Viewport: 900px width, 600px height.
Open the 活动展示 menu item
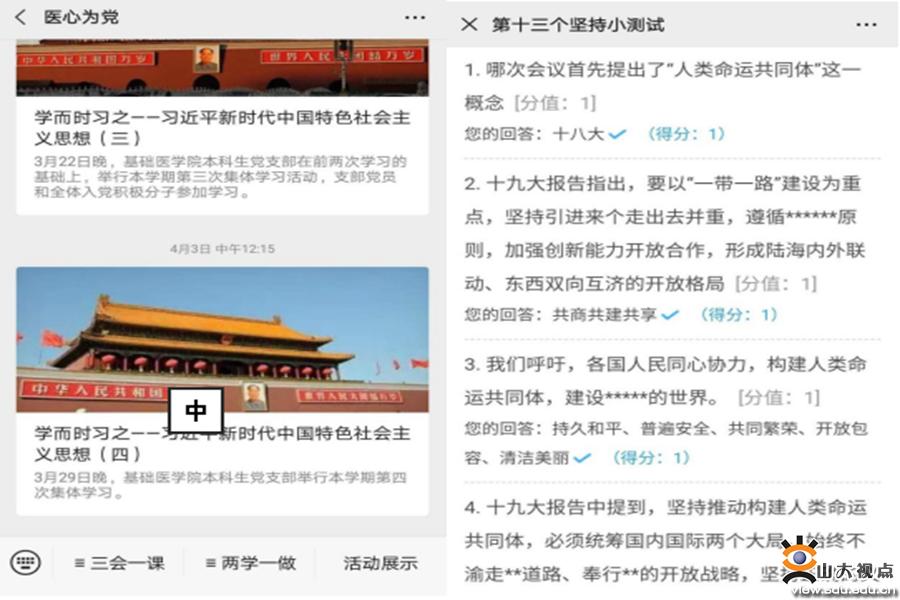(x=380, y=563)
